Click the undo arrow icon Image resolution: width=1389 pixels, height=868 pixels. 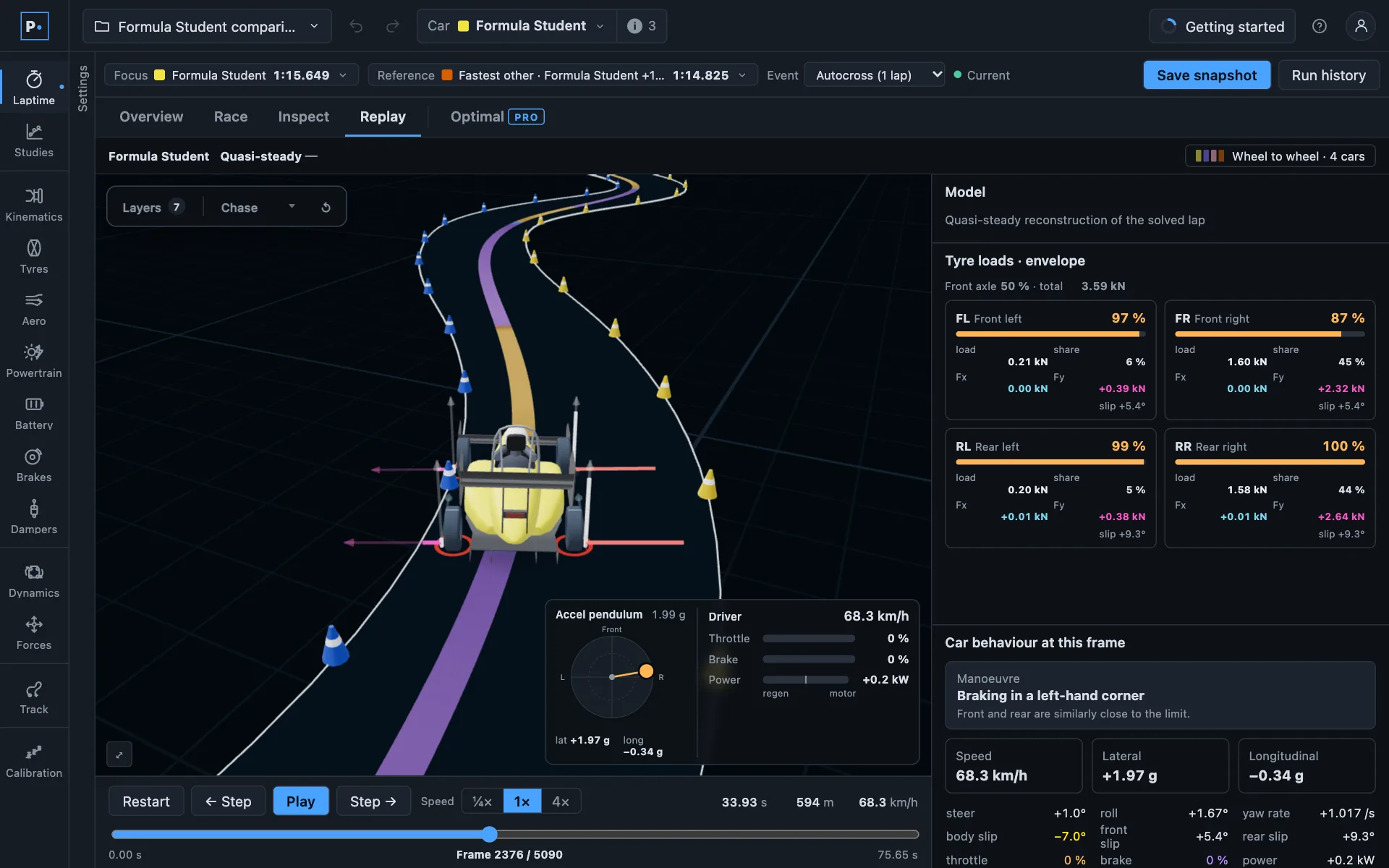356,26
